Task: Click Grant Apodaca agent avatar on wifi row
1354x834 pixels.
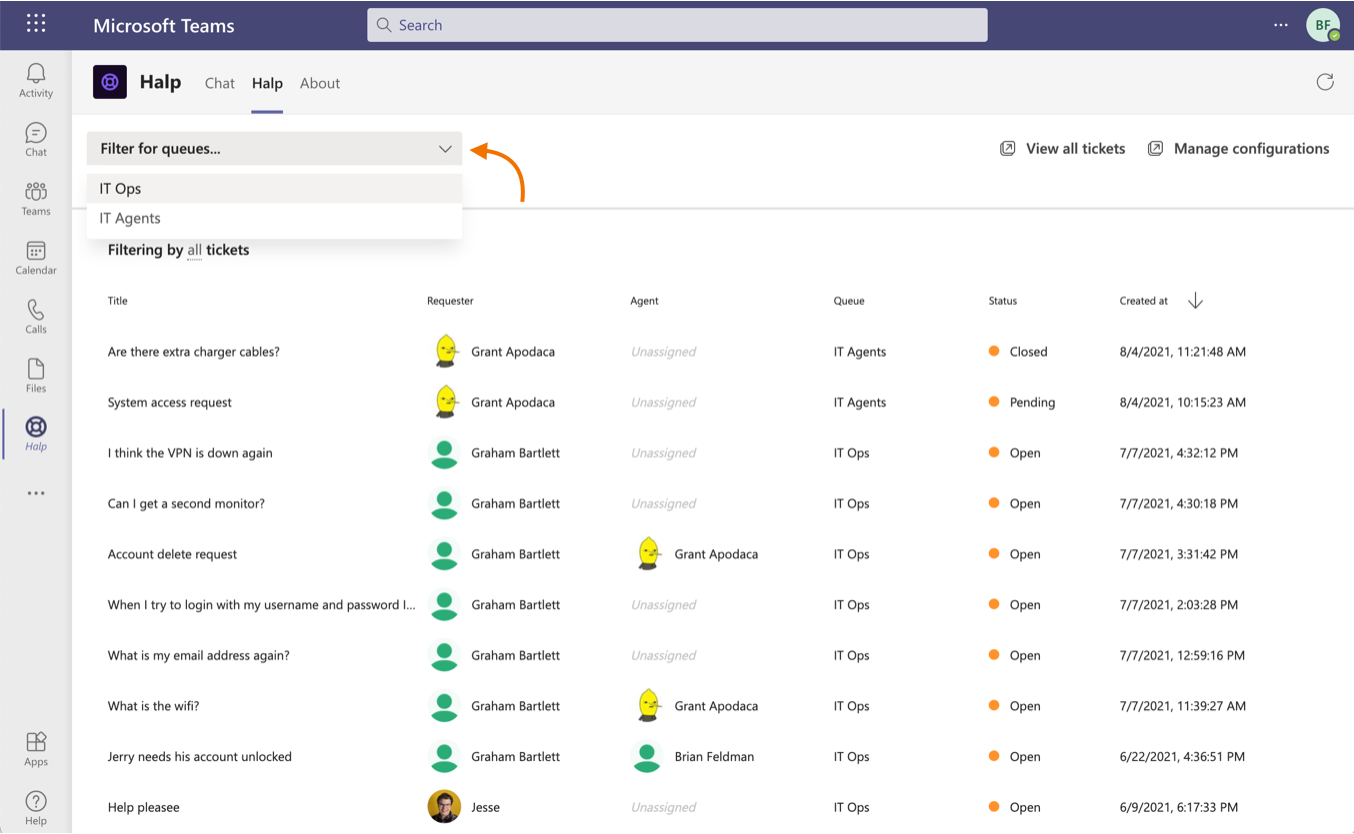Action: [x=648, y=706]
